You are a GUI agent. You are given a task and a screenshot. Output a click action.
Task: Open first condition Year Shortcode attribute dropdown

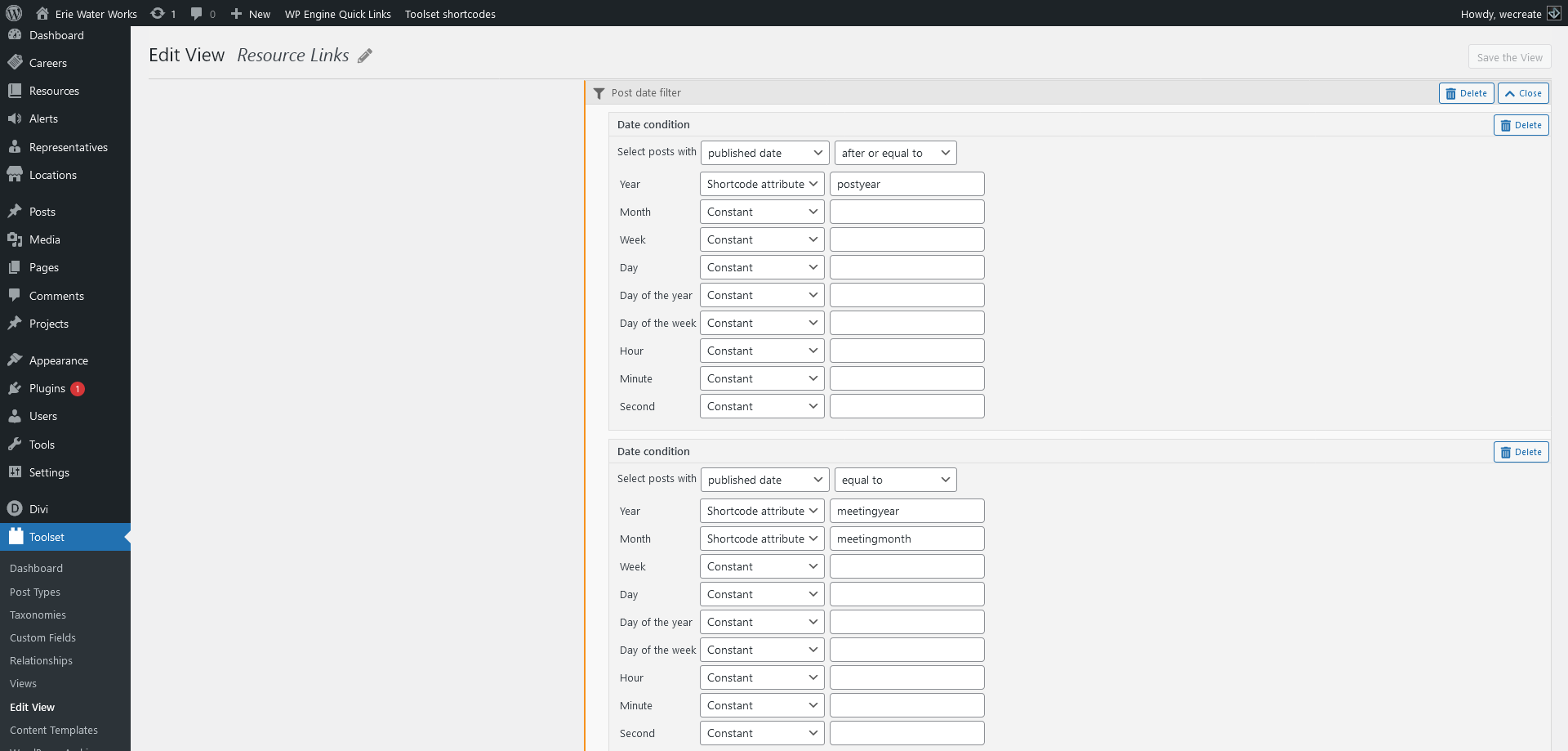click(x=762, y=184)
